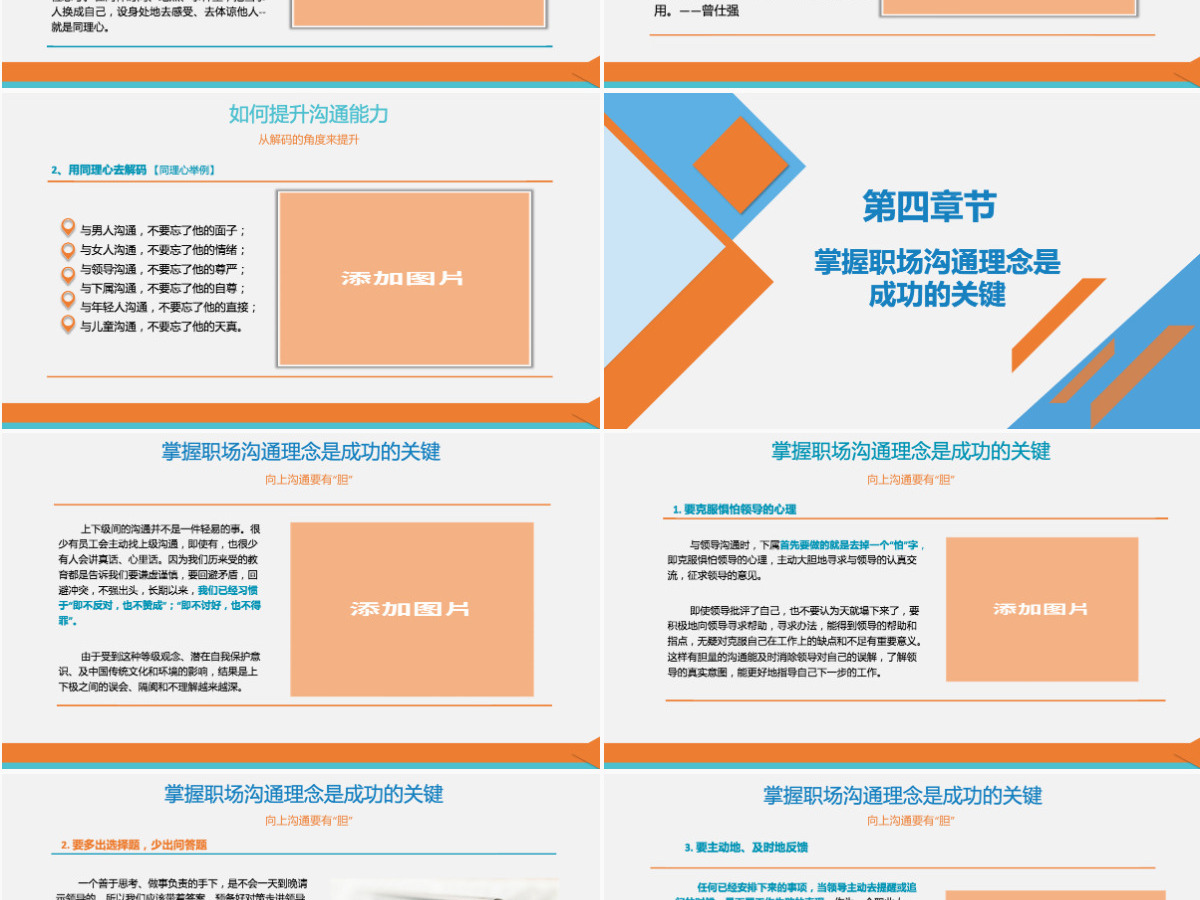Image resolution: width=1200 pixels, height=900 pixels.
Task: Click the "添加图片" placeholder on the 同理心举例 slide
Action: tap(404, 278)
